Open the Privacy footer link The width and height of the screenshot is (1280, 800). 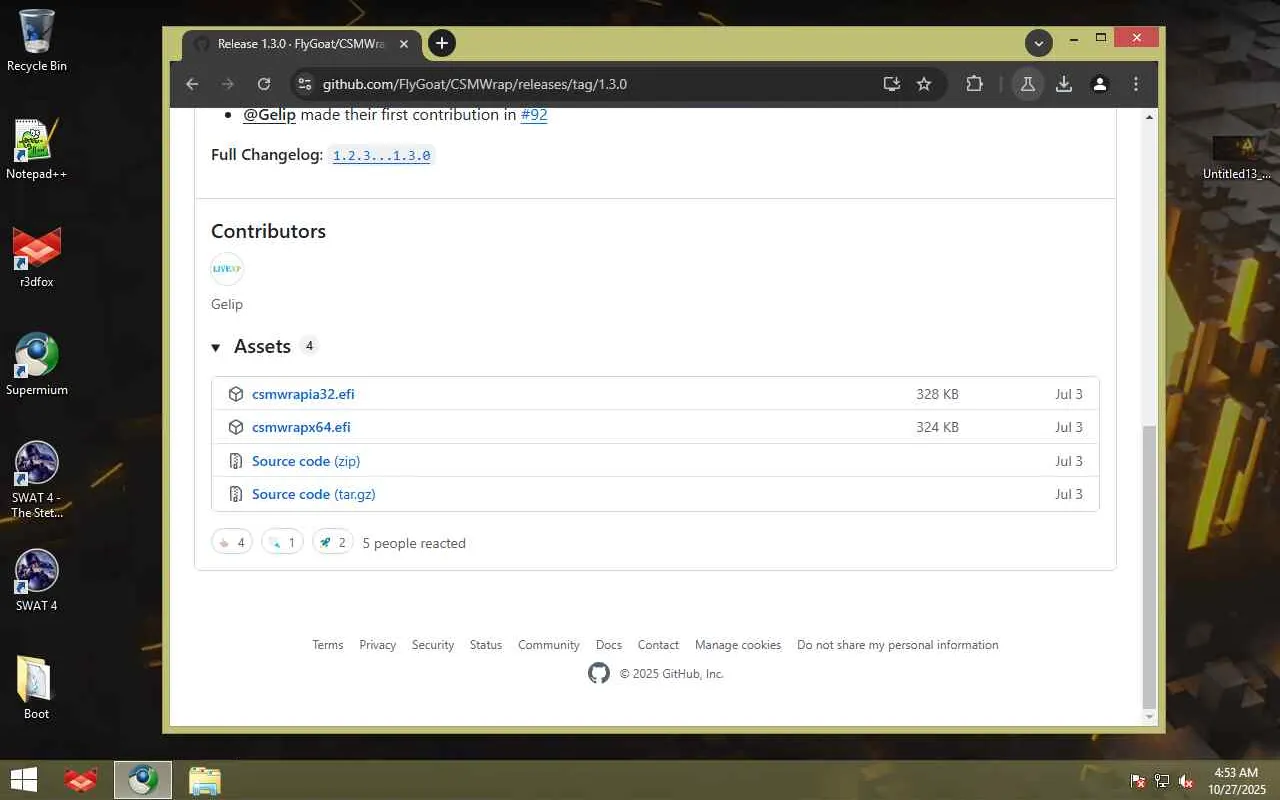(x=378, y=645)
